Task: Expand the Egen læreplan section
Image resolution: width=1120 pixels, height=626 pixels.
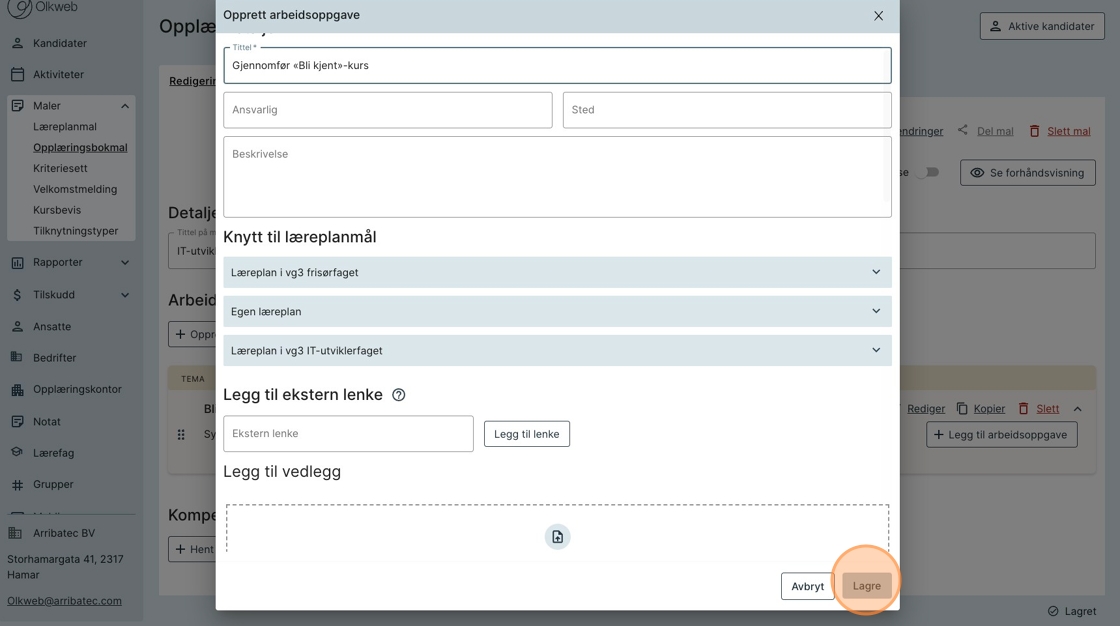Action: point(557,312)
